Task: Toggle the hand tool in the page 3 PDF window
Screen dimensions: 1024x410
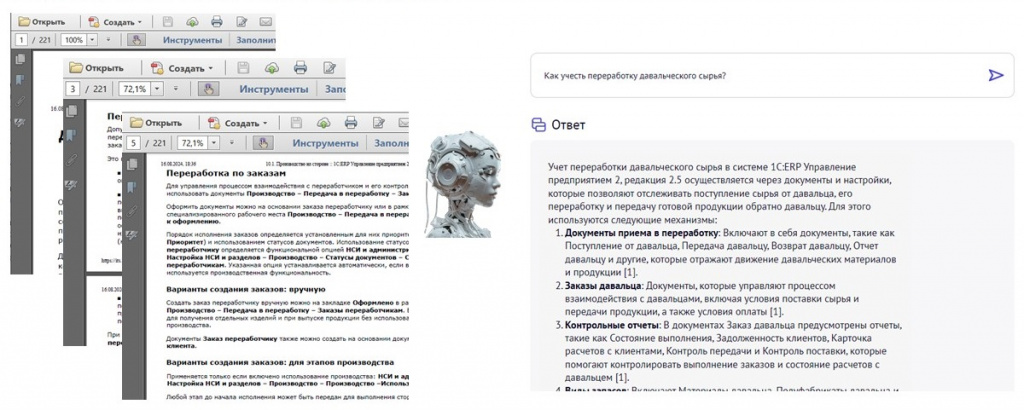Action: point(209,89)
